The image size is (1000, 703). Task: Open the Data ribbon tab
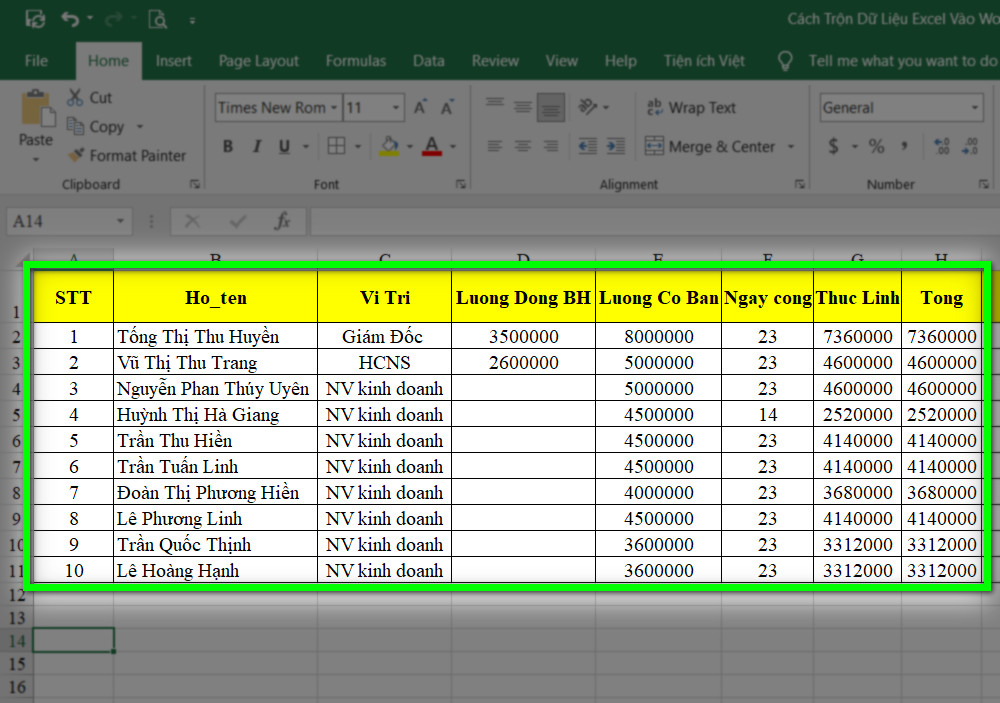pyautogui.click(x=428, y=61)
